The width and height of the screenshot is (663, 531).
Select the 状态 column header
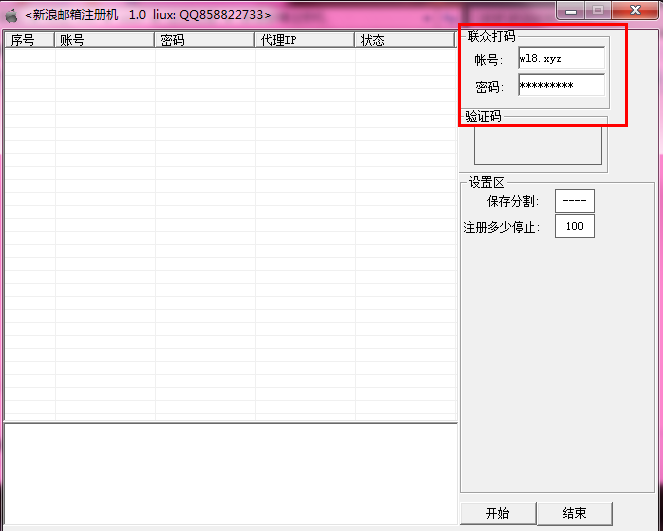point(404,40)
